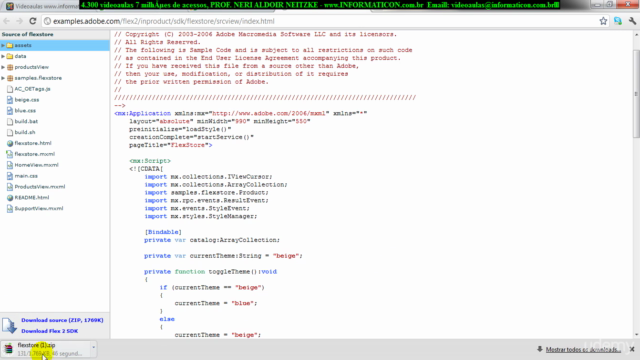Click the Videoaulas tab favicon

(9, 7)
